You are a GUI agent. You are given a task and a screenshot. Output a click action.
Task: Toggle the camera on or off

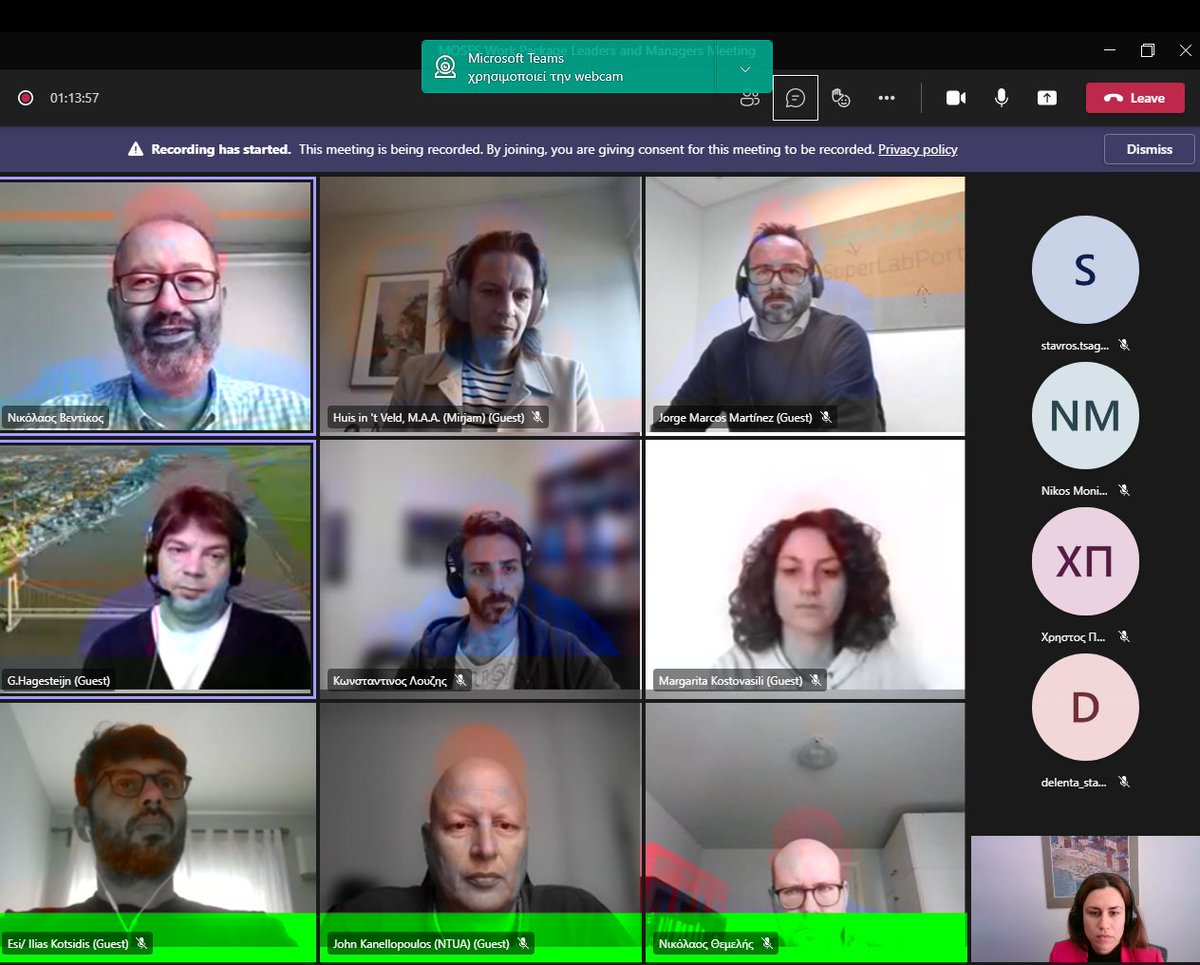pyautogui.click(x=956, y=98)
